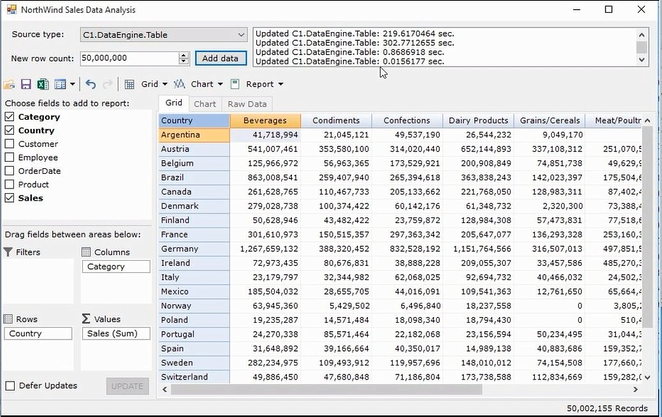Click the Report toolbar icon
This screenshot has height=417, width=662.
[x=235, y=84]
